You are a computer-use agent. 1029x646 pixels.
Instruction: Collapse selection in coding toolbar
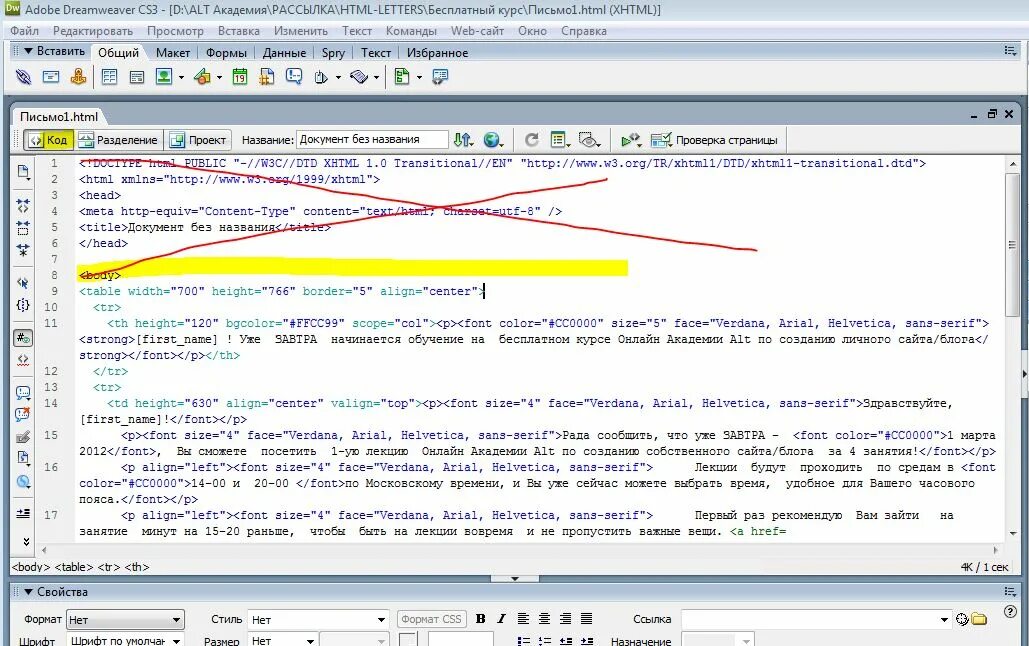tap(23, 228)
